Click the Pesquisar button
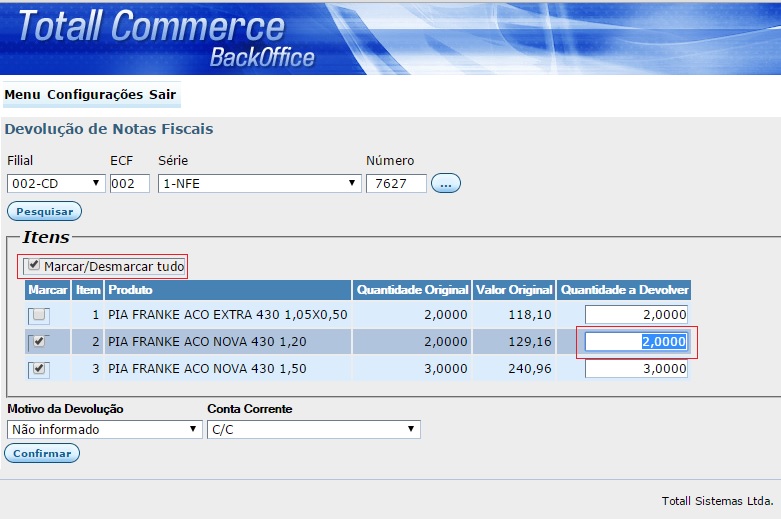Viewport: 781px width, 519px height. click(x=44, y=211)
